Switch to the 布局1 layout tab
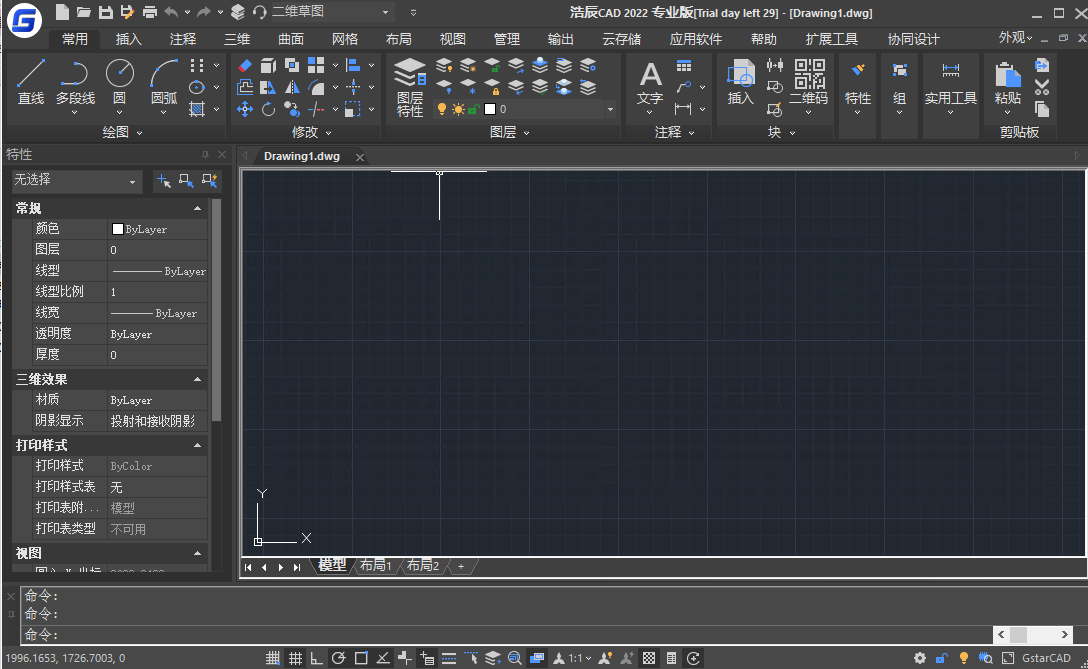 pos(376,566)
